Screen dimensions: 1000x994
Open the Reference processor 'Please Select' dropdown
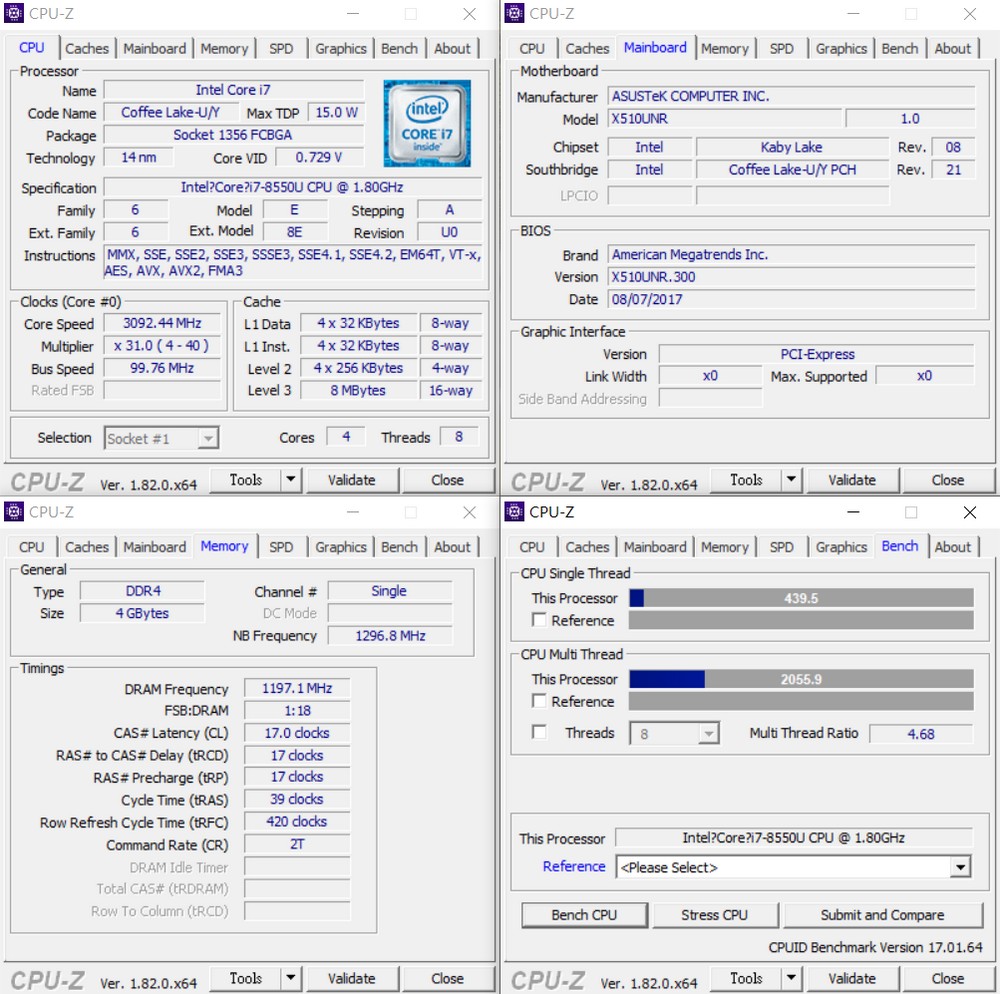[794, 867]
